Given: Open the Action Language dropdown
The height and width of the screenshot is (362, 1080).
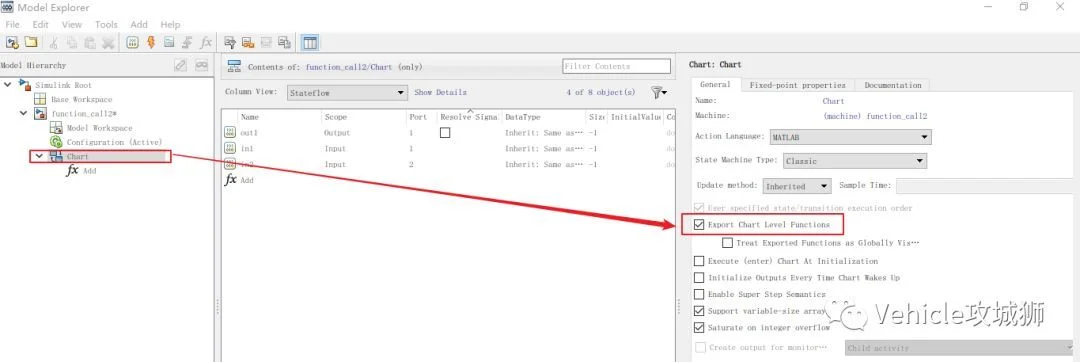Looking at the screenshot, I should (x=850, y=137).
